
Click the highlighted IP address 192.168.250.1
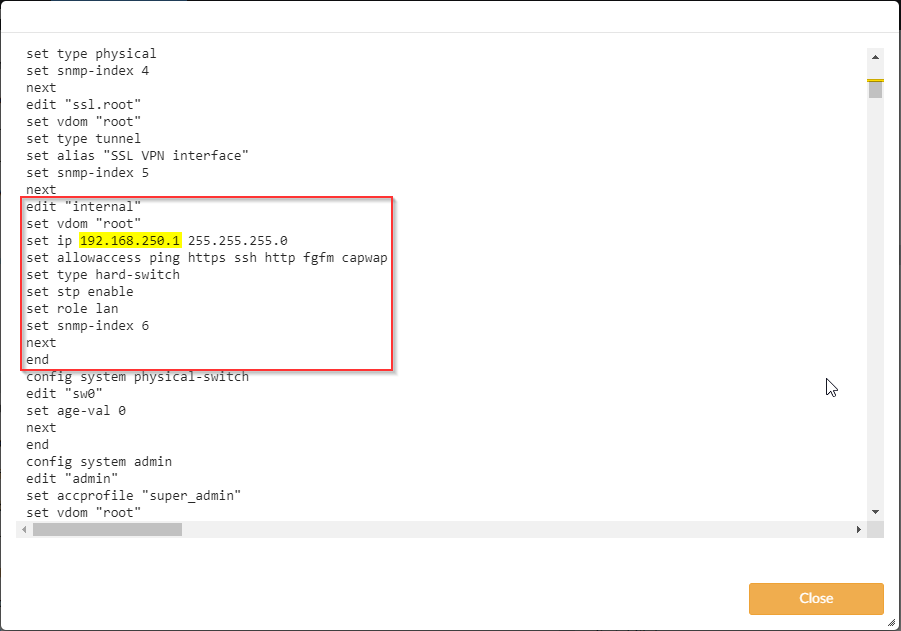tap(130, 240)
